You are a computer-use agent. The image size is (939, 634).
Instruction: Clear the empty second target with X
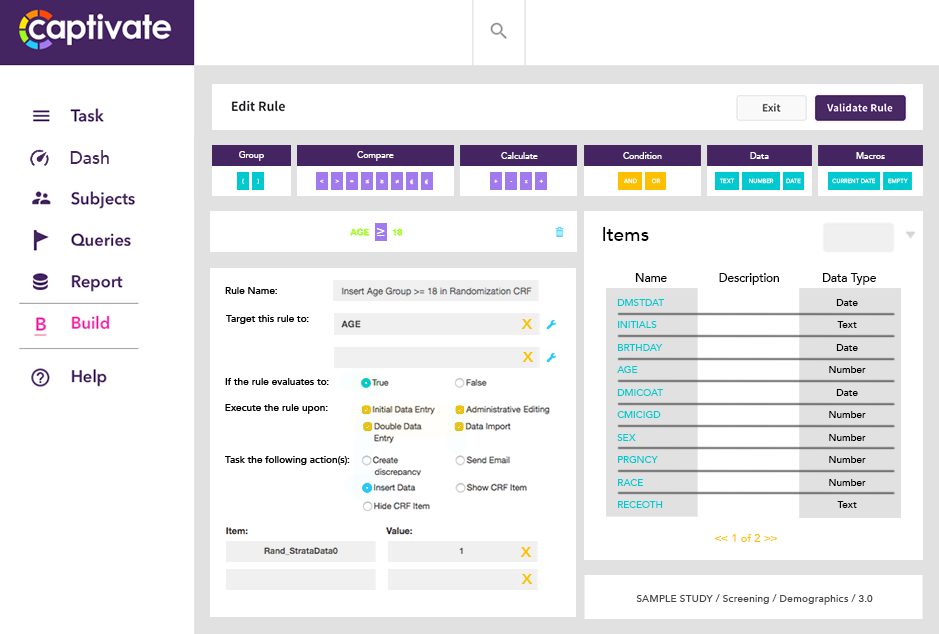pos(528,357)
